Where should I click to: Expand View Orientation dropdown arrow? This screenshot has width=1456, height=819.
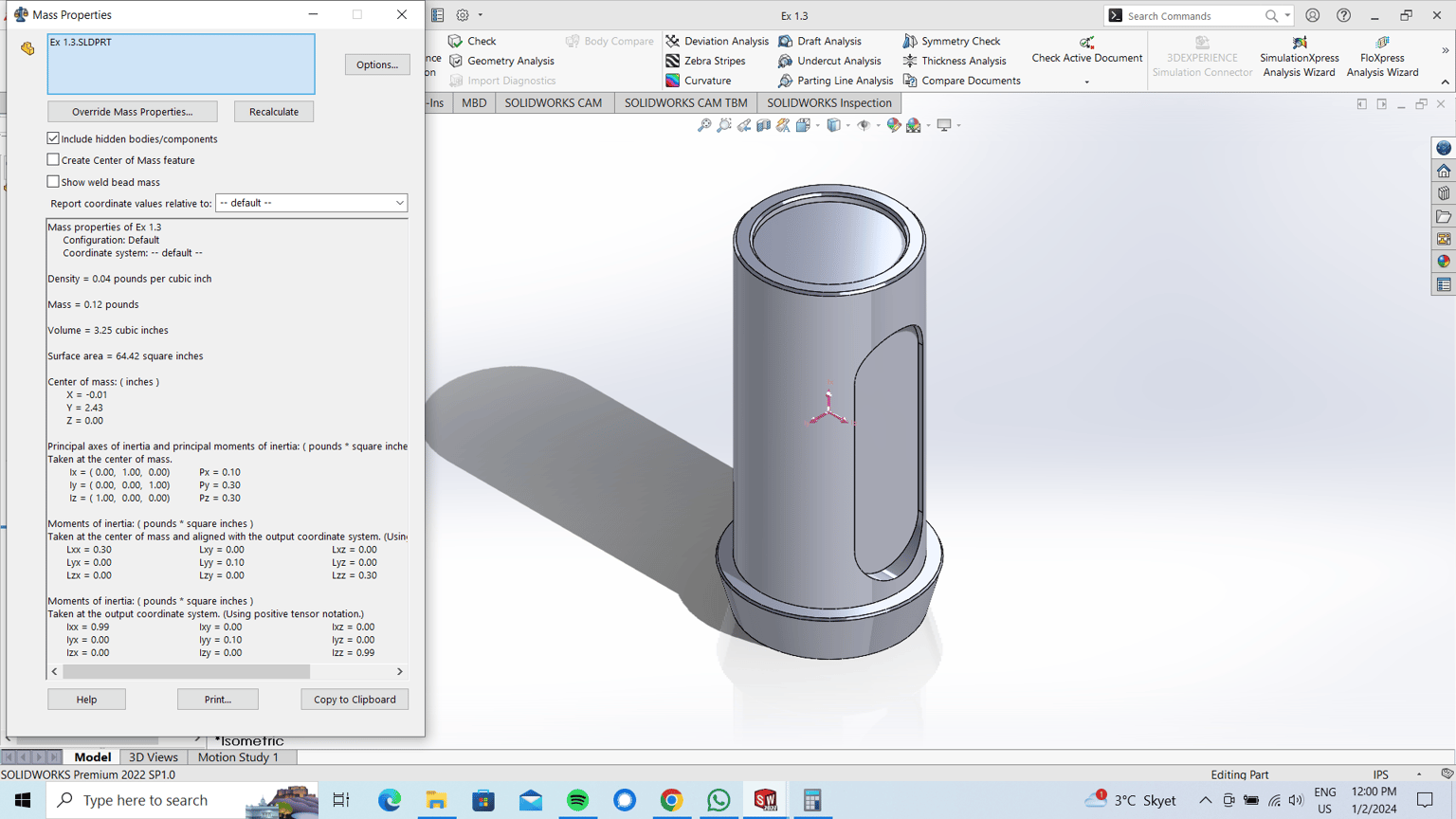818,125
